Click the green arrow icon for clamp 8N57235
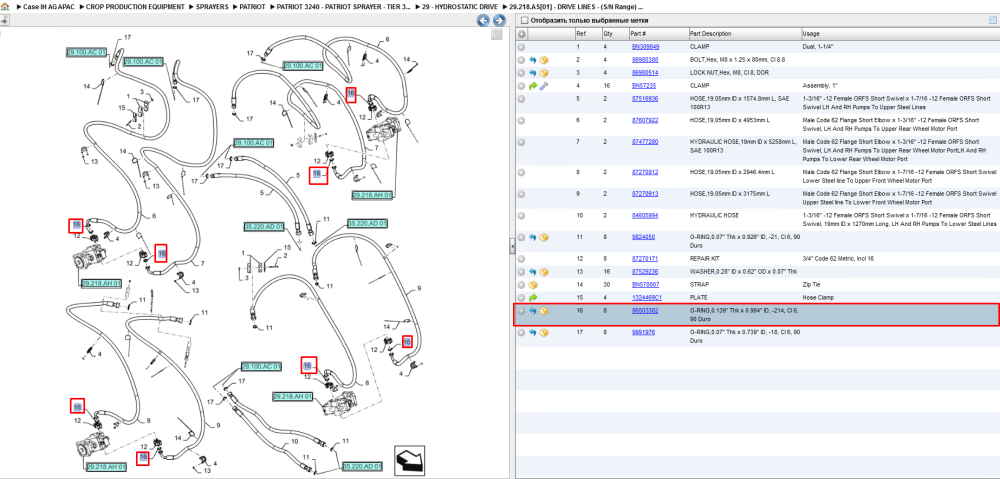The image size is (1000, 479). (x=533, y=85)
